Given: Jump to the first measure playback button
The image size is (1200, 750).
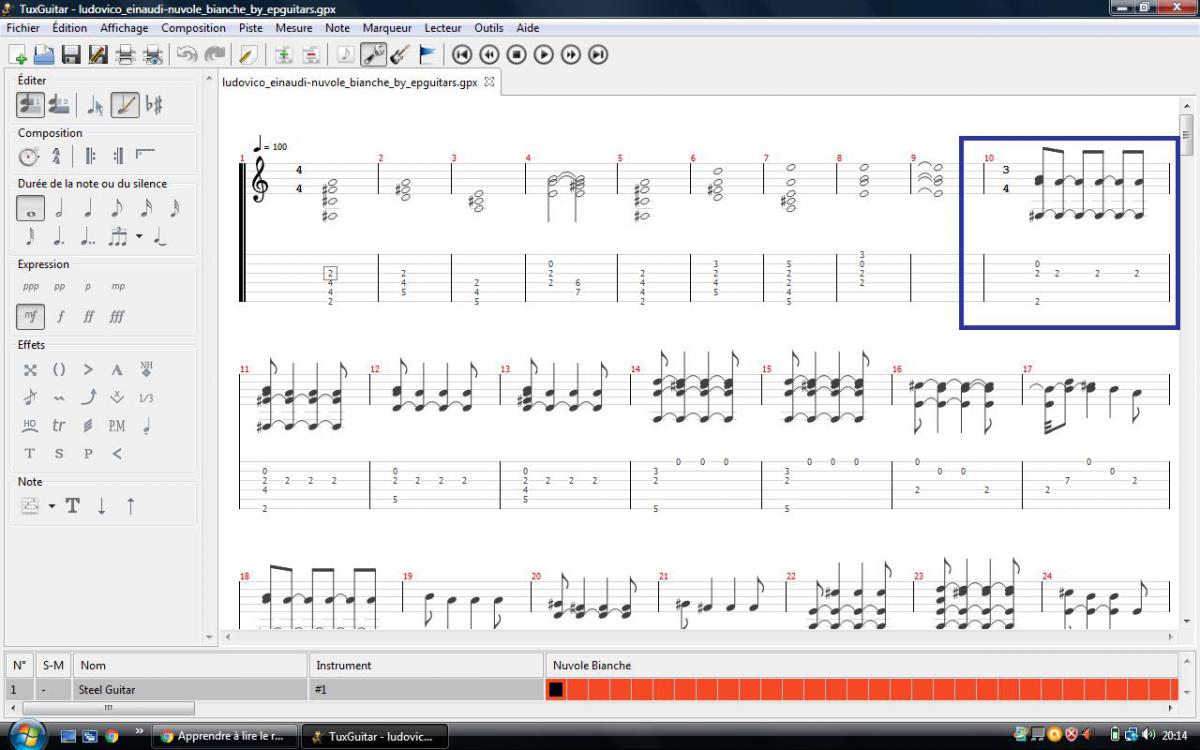Looking at the screenshot, I should (x=462, y=55).
